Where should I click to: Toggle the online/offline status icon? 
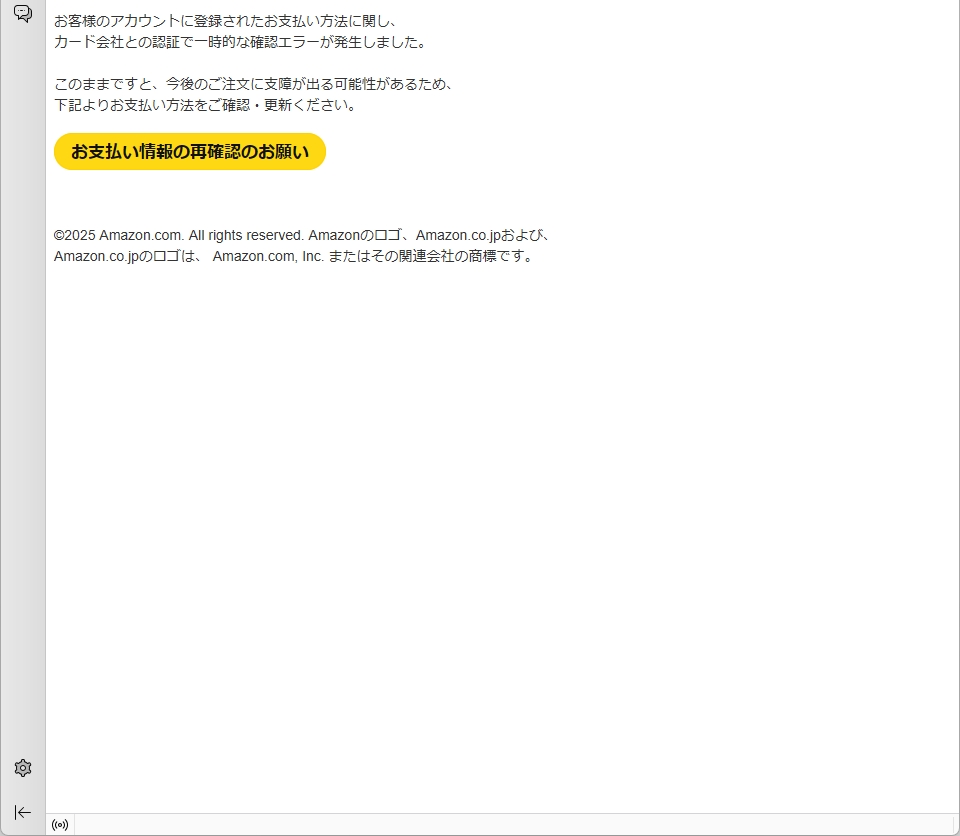(x=60, y=825)
